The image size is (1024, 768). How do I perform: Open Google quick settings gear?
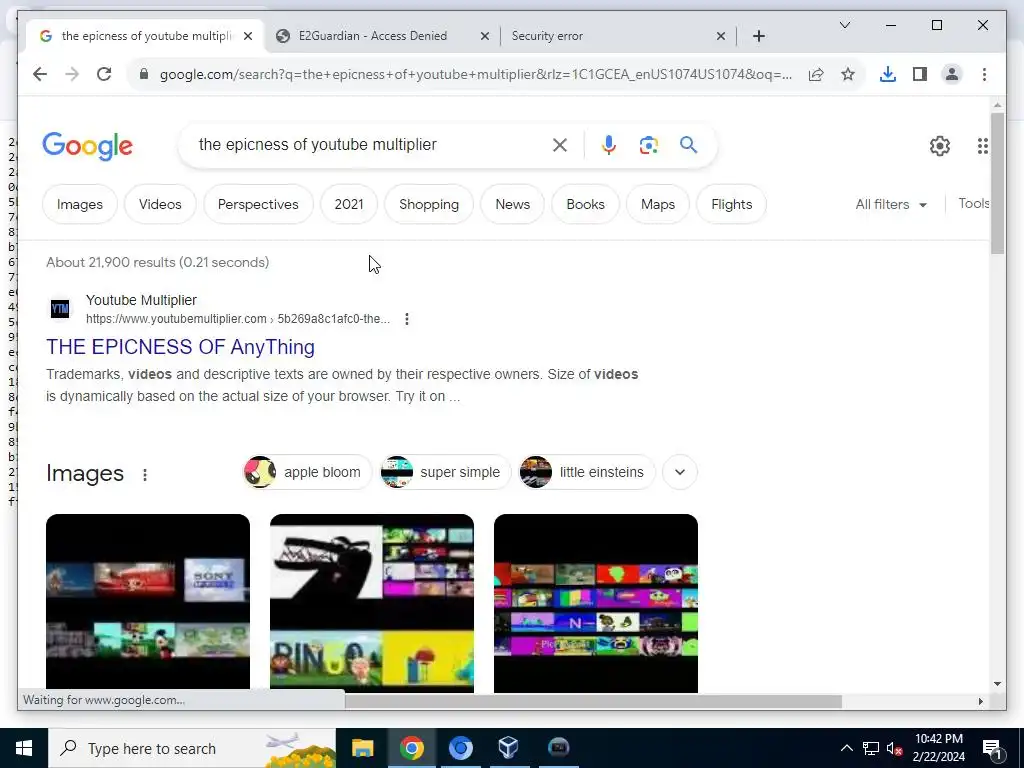[x=940, y=146]
